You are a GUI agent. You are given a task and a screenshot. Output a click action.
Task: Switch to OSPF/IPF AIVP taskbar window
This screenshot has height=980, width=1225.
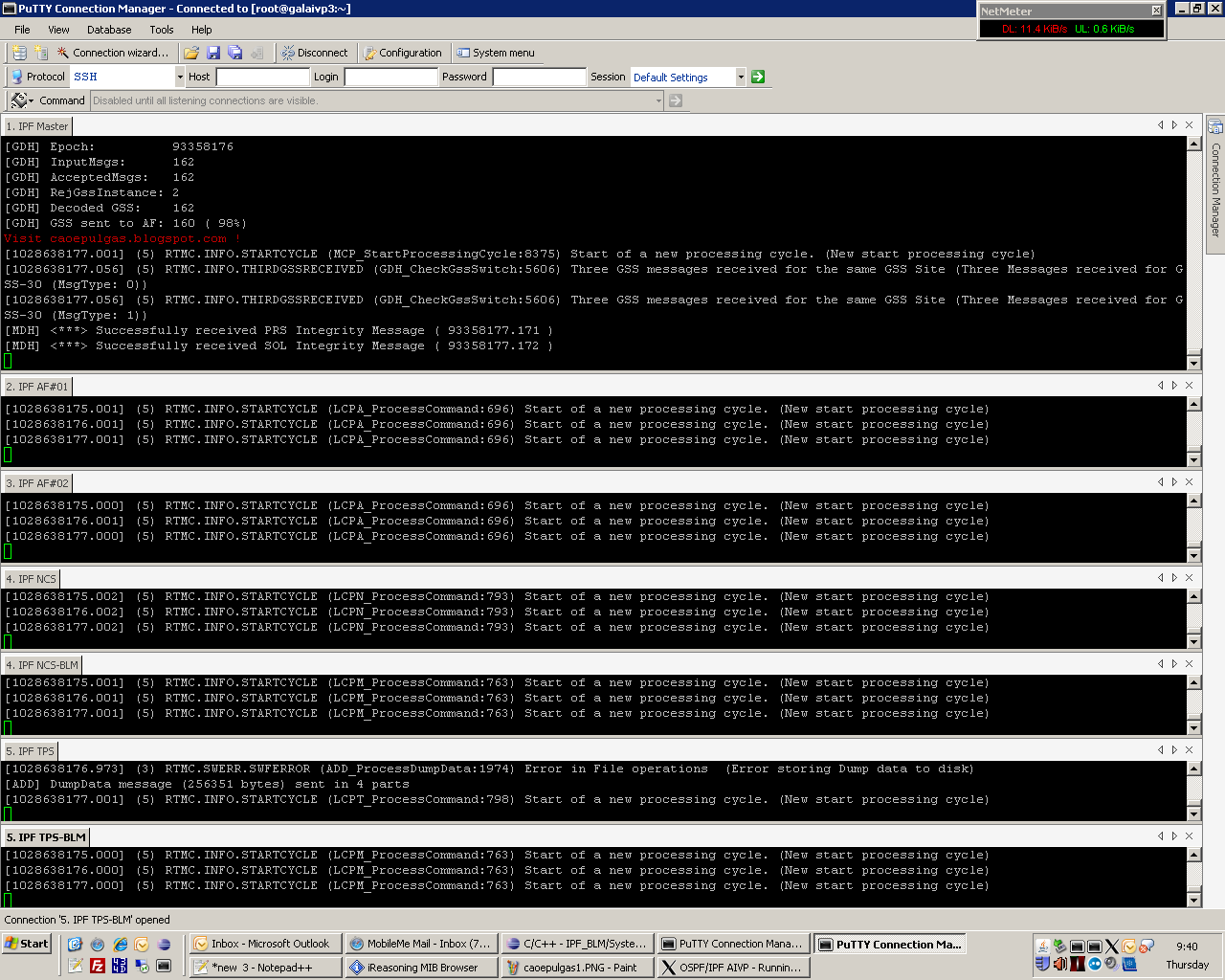click(733, 968)
